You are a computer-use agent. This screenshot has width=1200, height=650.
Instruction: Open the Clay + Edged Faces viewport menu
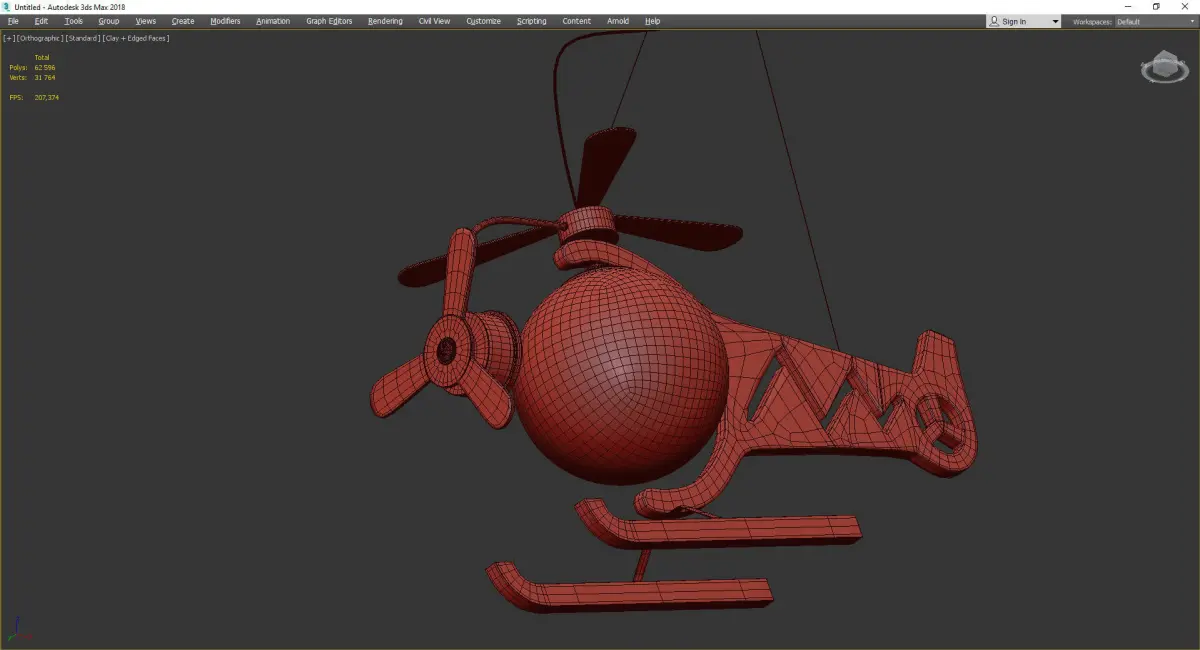pos(136,38)
